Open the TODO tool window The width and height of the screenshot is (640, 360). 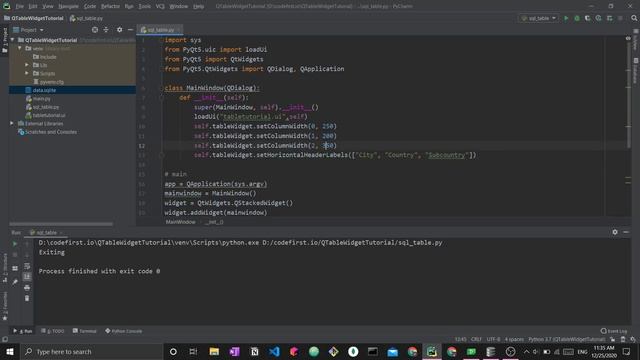(x=53, y=331)
